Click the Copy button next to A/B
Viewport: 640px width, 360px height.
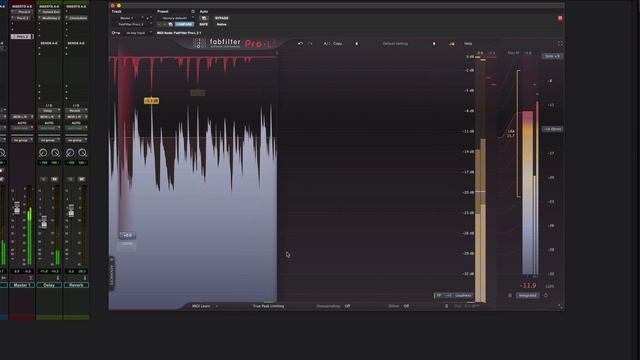pos(338,44)
